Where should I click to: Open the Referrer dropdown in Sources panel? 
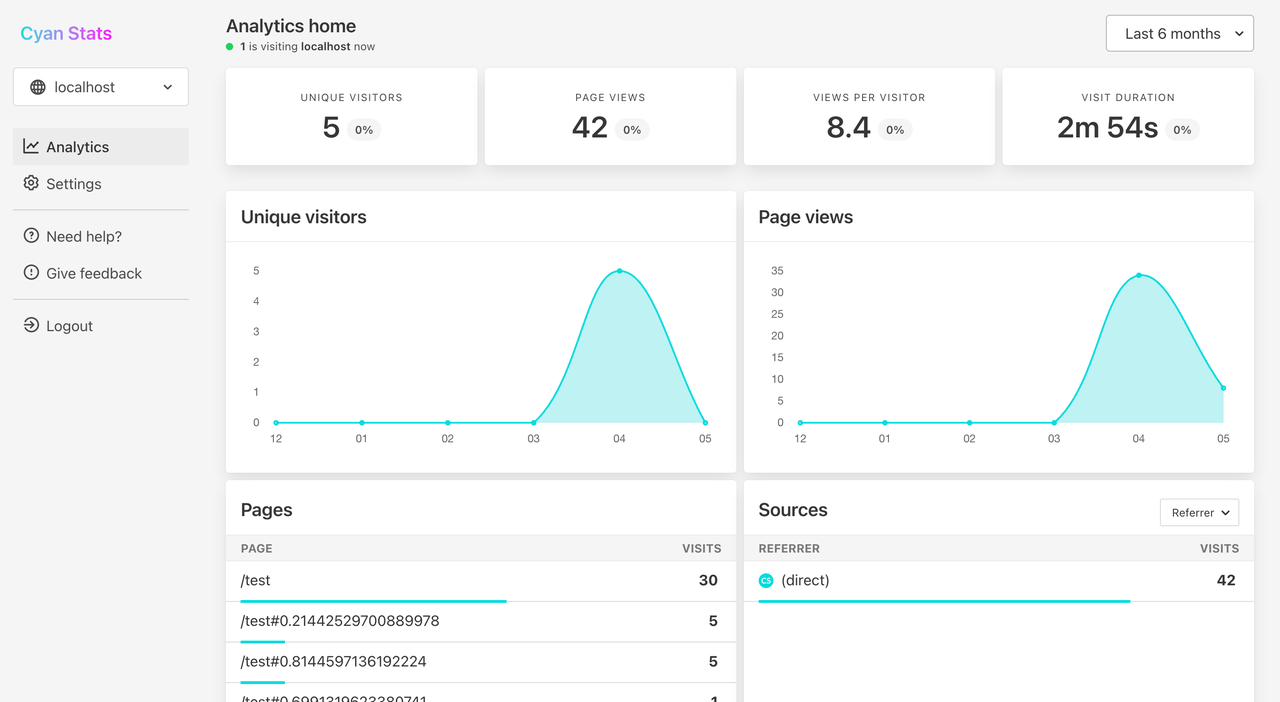point(1199,512)
